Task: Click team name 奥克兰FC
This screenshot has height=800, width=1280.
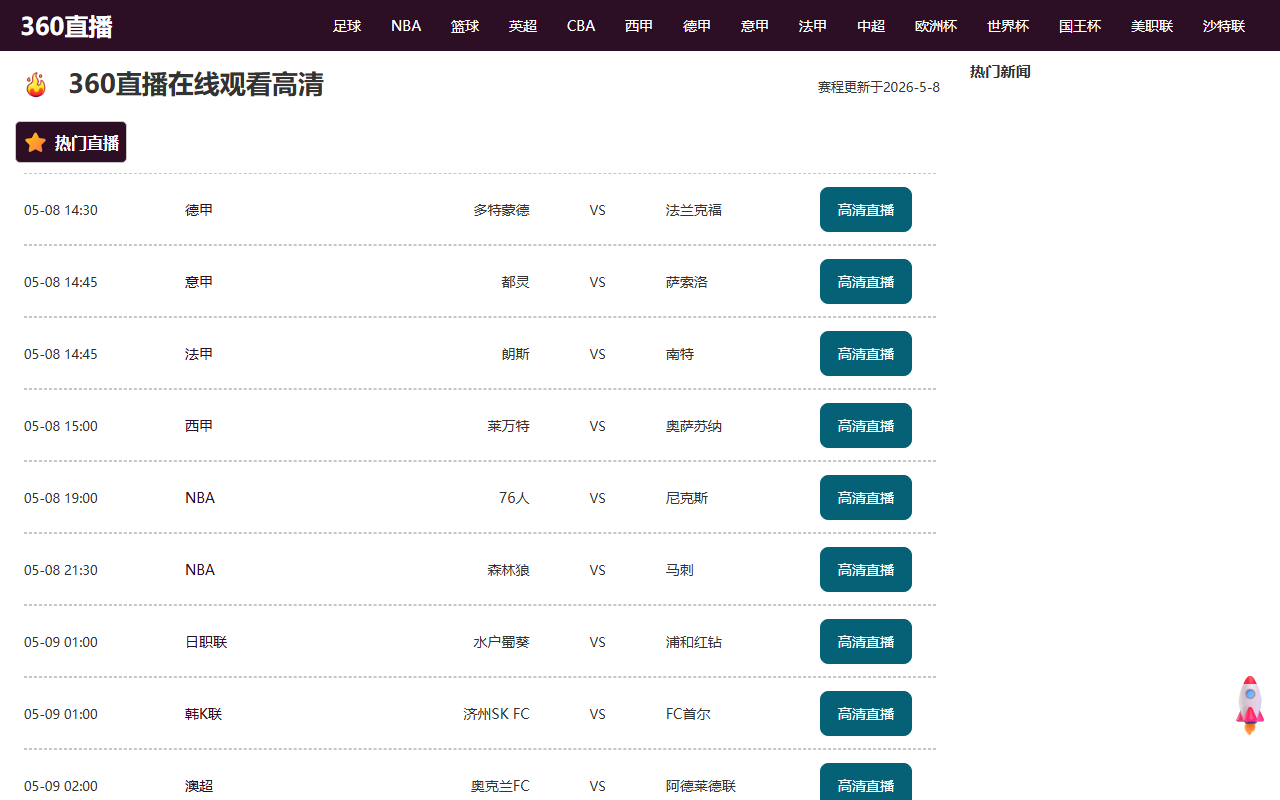Action: [501, 786]
